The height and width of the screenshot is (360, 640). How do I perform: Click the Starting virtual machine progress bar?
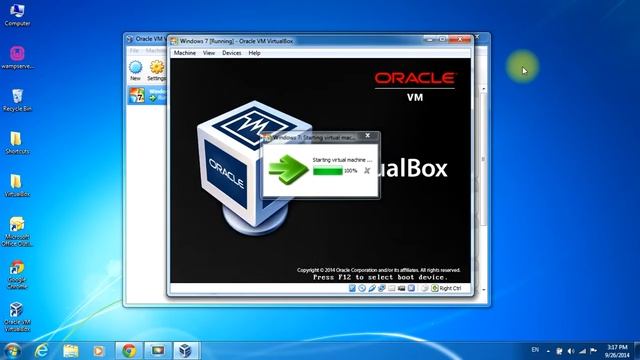click(x=328, y=171)
